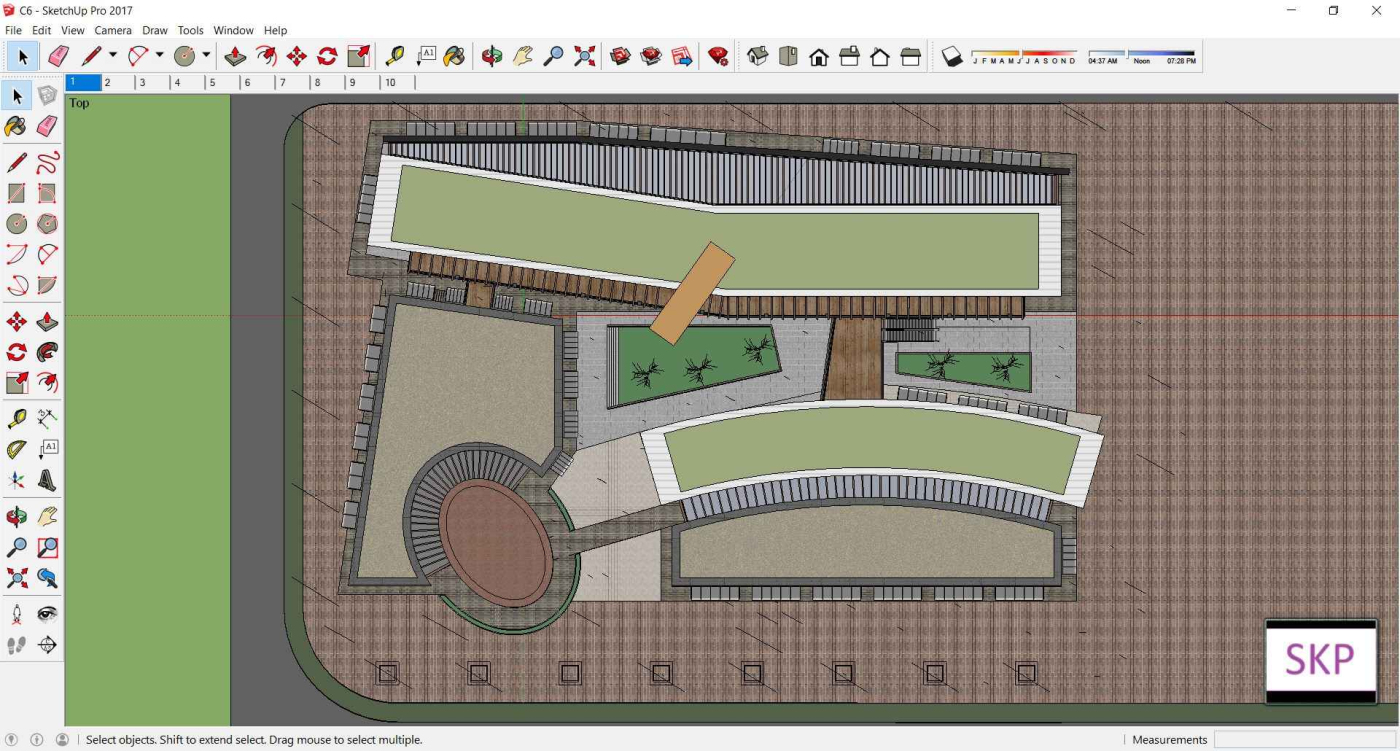Select the Freehand tool in left toolbar

point(47,163)
